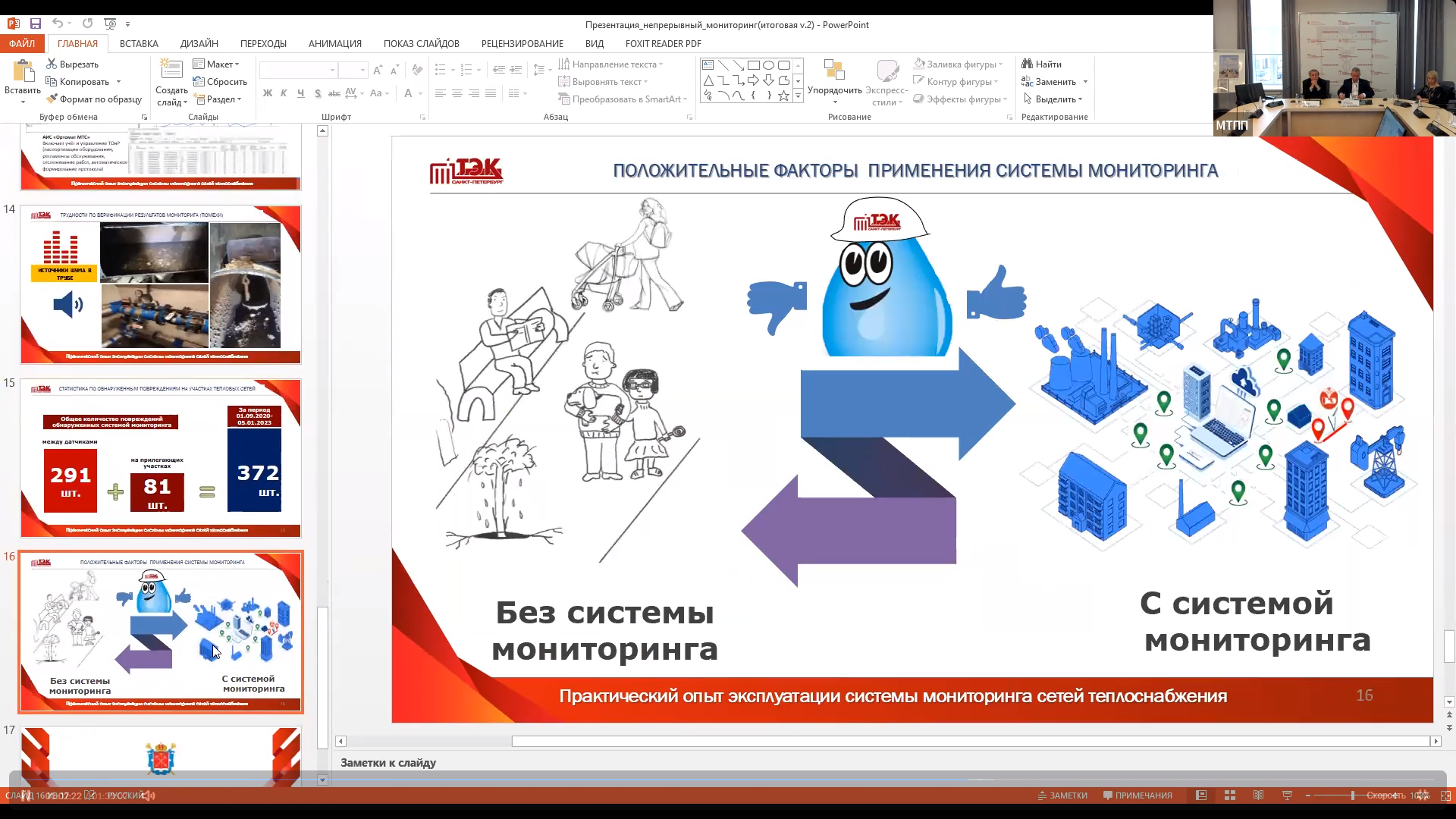Toggle strikethrough (abc) formatting
This screenshot has width=1456, height=819.
[x=334, y=93]
